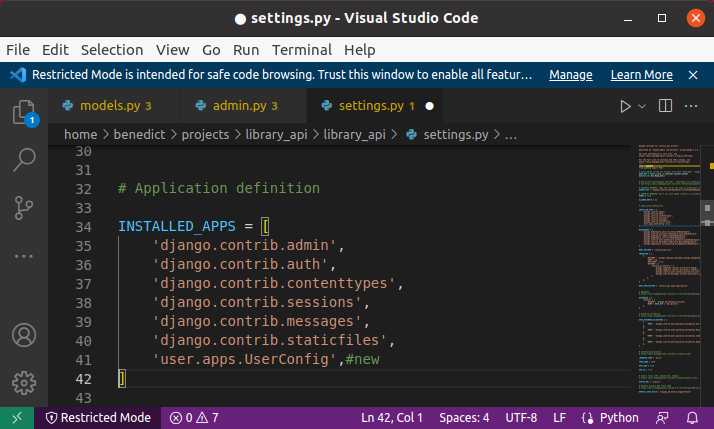Change file encoding UTF-8
The width and height of the screenshot is (714, 429).
[x=521, y=418]
